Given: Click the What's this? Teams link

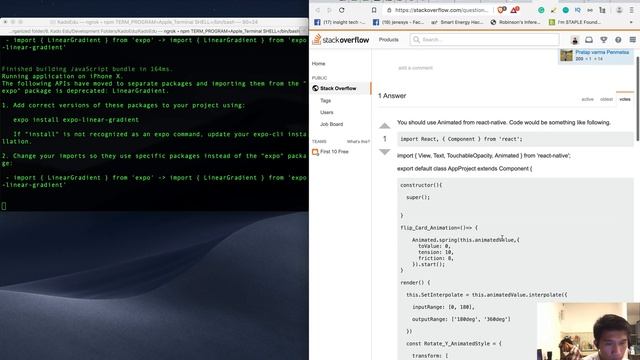Looking at the screenshot, I should [x=358, y=142].
